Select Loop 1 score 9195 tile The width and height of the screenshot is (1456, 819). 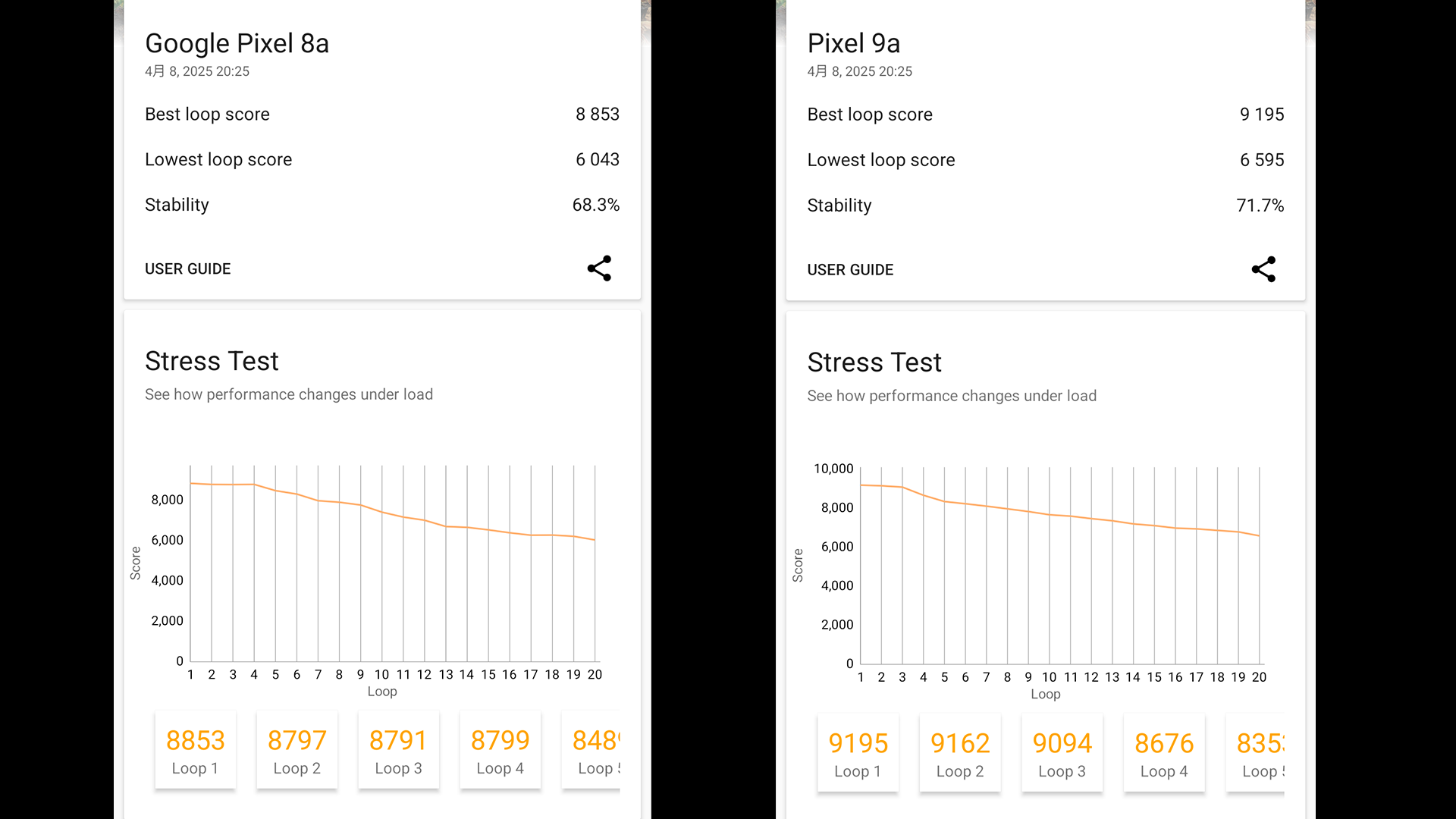point(858,754)
